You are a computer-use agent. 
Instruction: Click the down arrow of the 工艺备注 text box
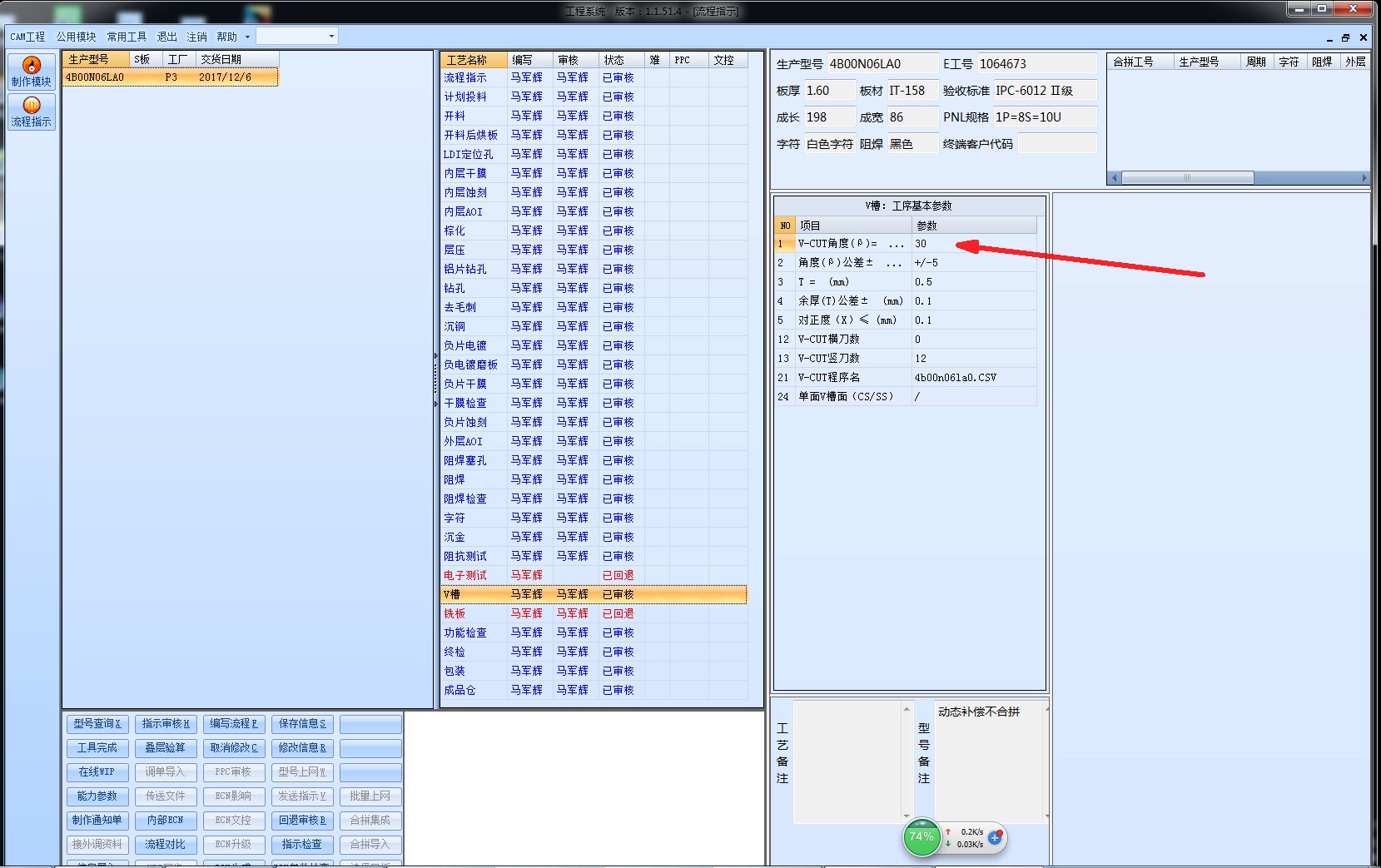click(x=907, y=816)
